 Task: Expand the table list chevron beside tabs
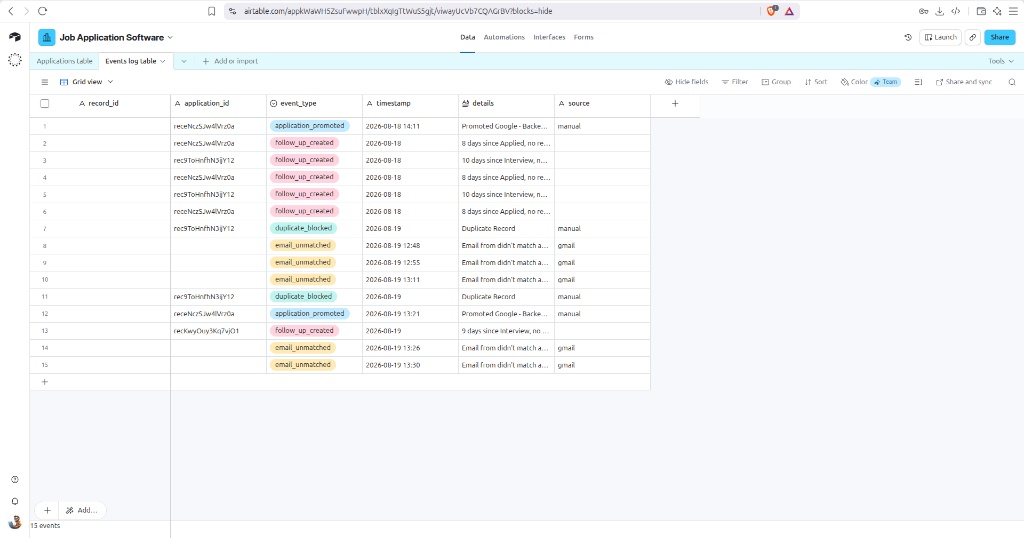[184, 61]
